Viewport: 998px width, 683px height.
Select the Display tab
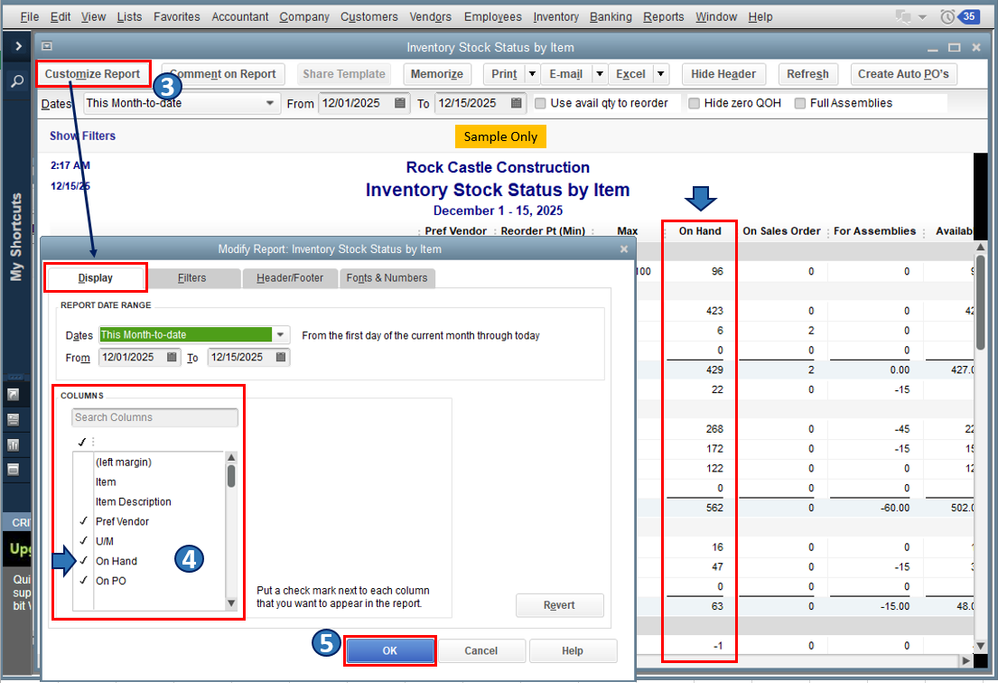click(95, 278)
